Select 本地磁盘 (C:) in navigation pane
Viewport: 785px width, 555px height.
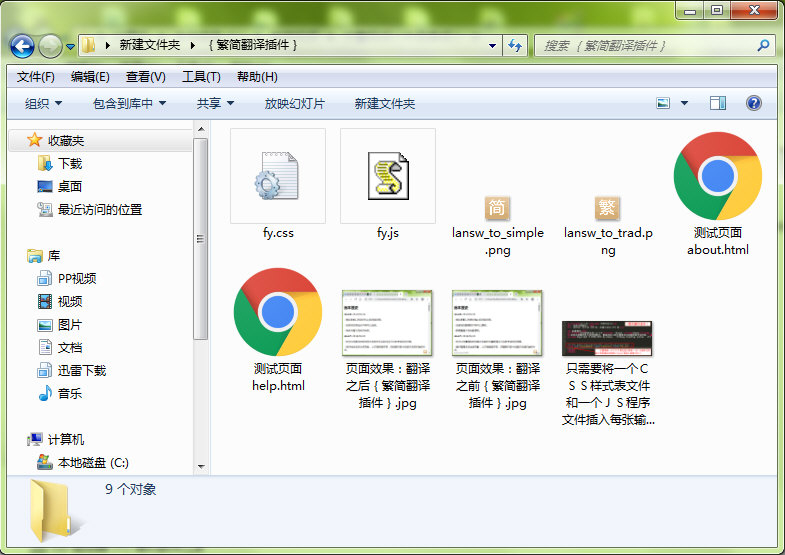coord(93,463)
